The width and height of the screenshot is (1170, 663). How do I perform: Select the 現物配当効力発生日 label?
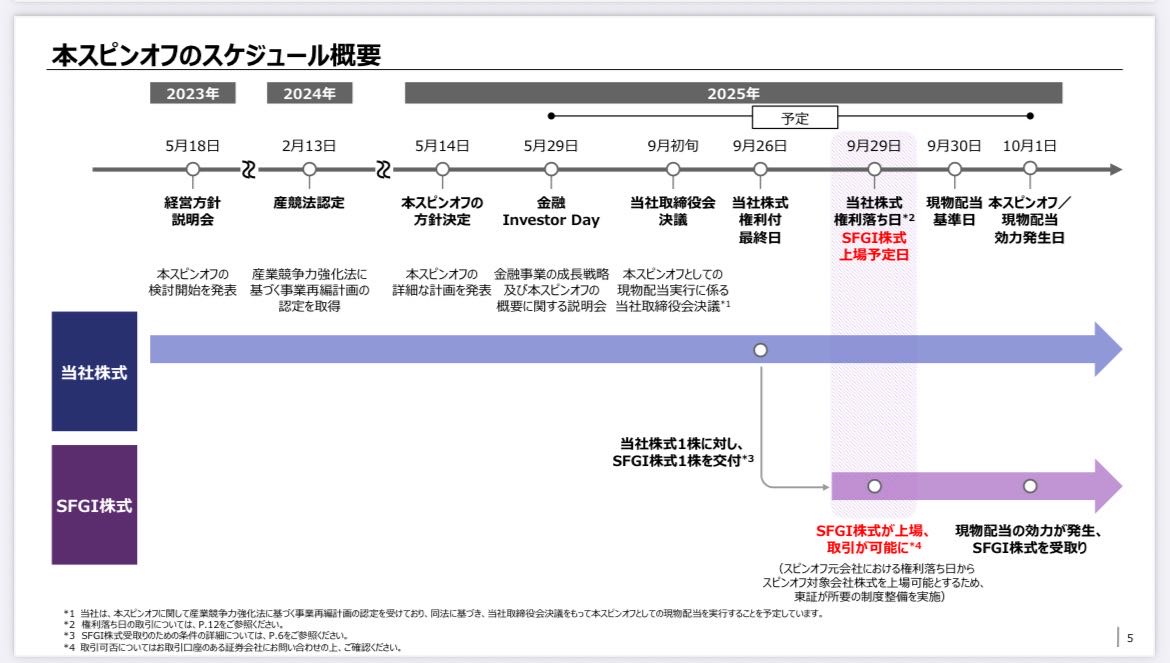click(1030, 220)
